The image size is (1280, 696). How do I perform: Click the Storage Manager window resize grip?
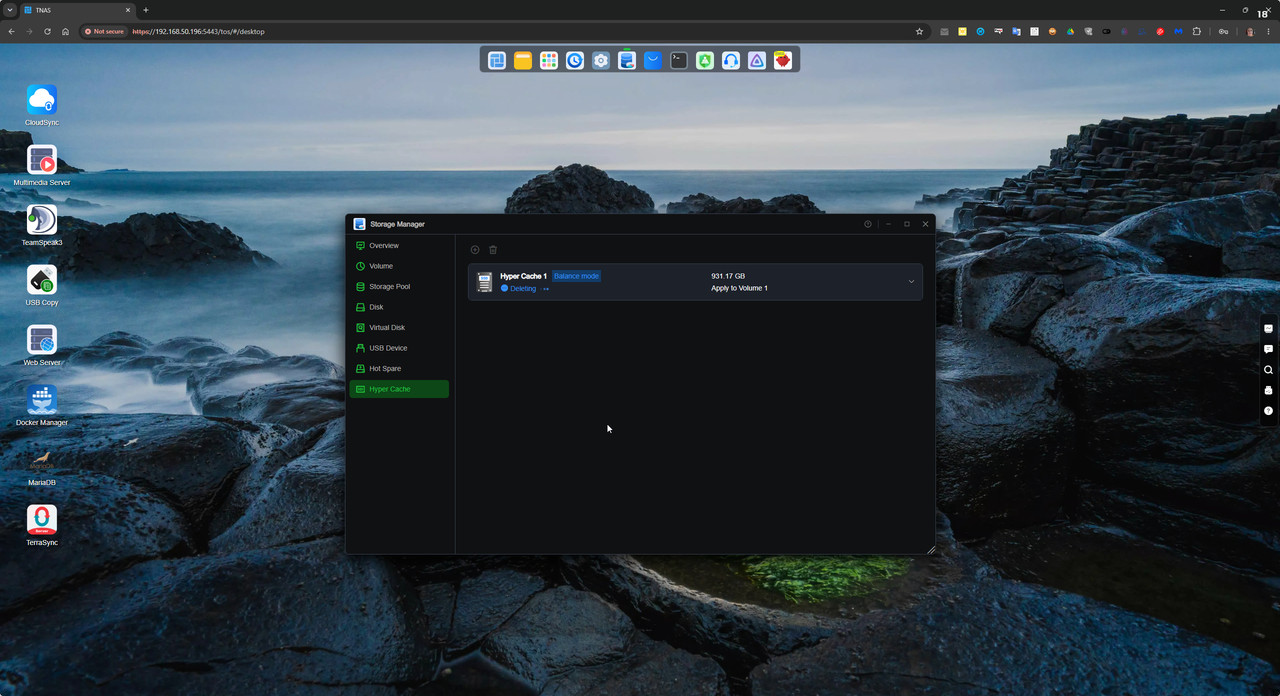pyautogui.click(x=931, y=549)
